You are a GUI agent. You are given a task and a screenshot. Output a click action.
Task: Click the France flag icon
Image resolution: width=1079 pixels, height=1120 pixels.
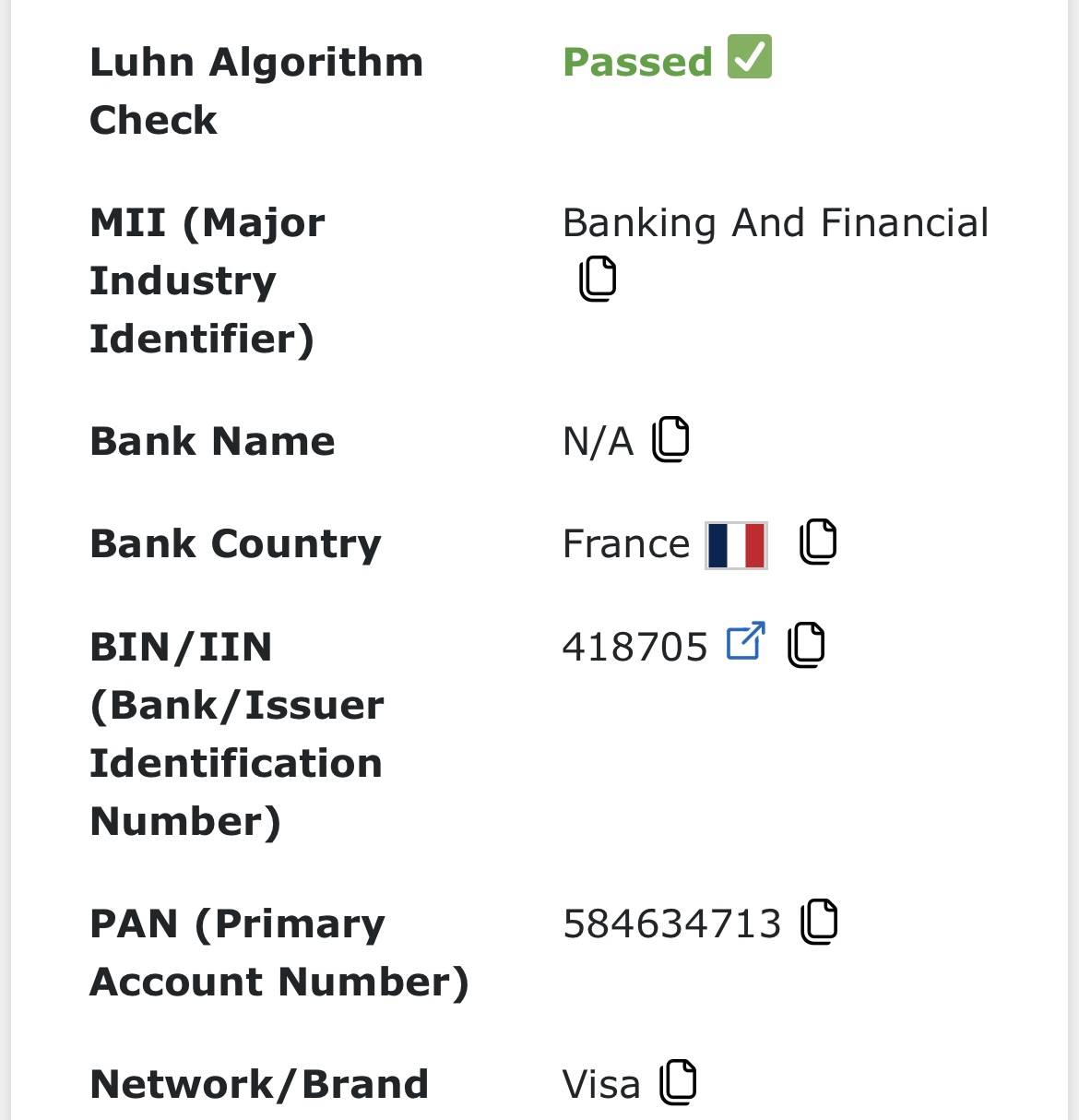tap(736, 544)
